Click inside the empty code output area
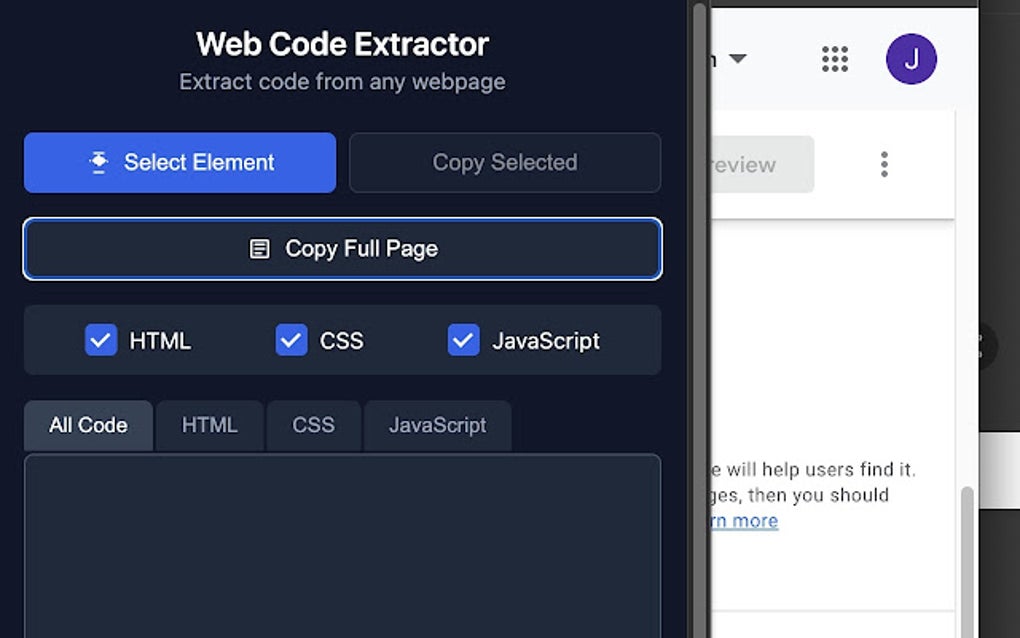Viewport: 1020px width, 638px height. (x=342, y=545)
